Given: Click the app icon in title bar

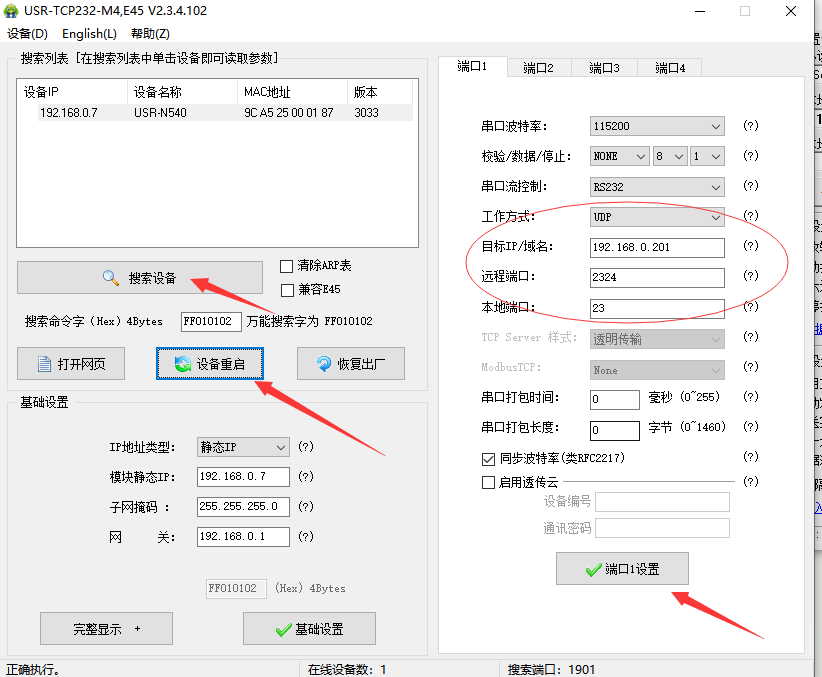Looking at the screenshot, I should pyautogui.click(x=12, y=11).
